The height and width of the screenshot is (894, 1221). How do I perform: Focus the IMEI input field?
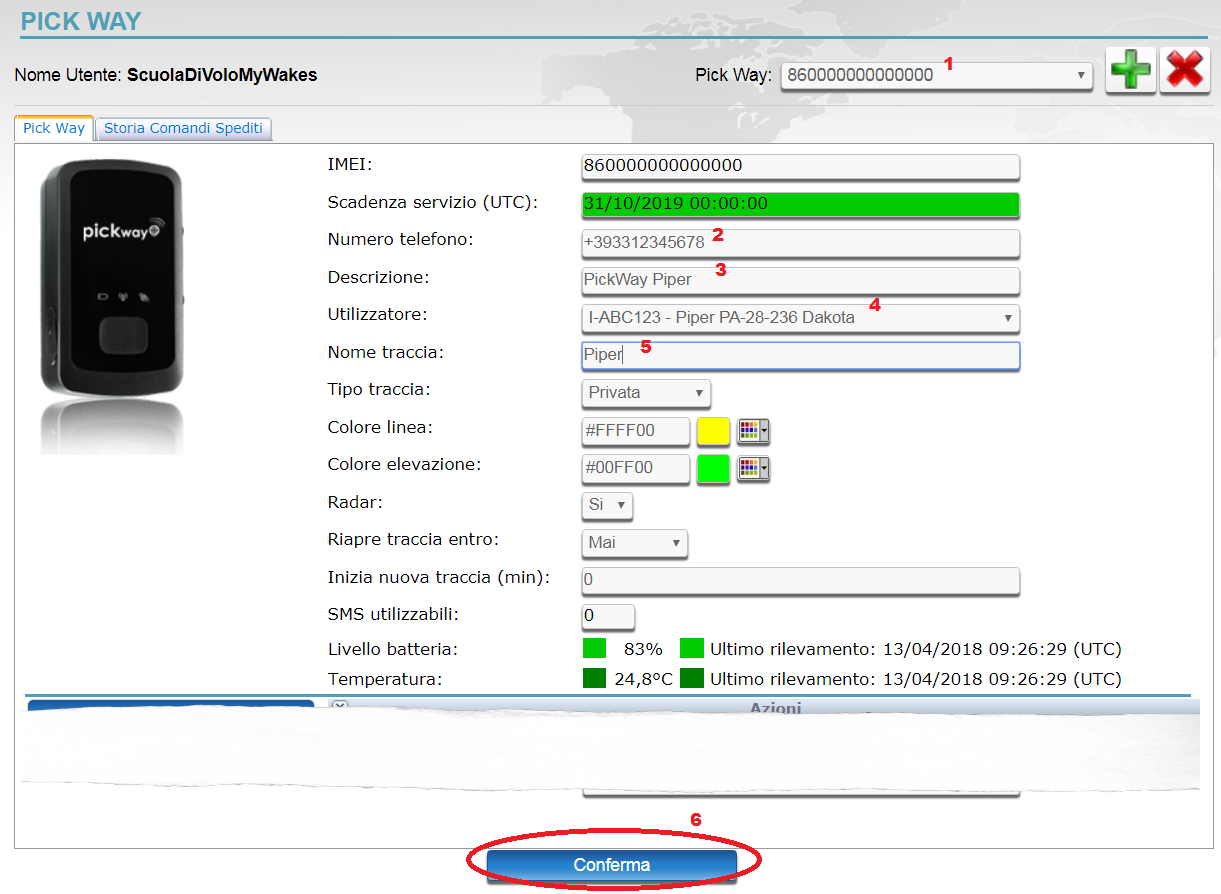pyautogui.click(x=800, y=166)
